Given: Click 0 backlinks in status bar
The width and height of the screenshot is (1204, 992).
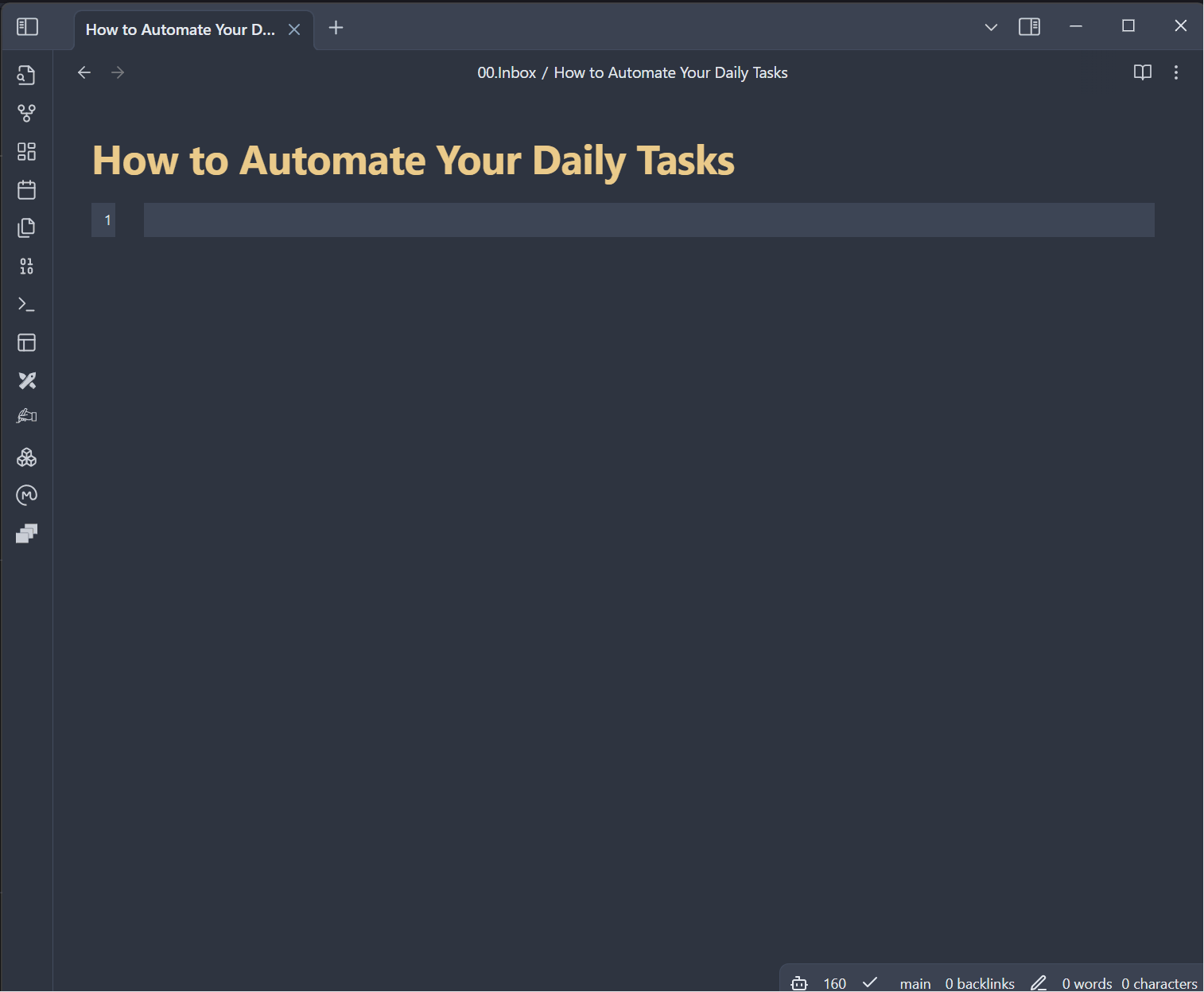Looking at the screenshot, I should click(x=979, y=983).
